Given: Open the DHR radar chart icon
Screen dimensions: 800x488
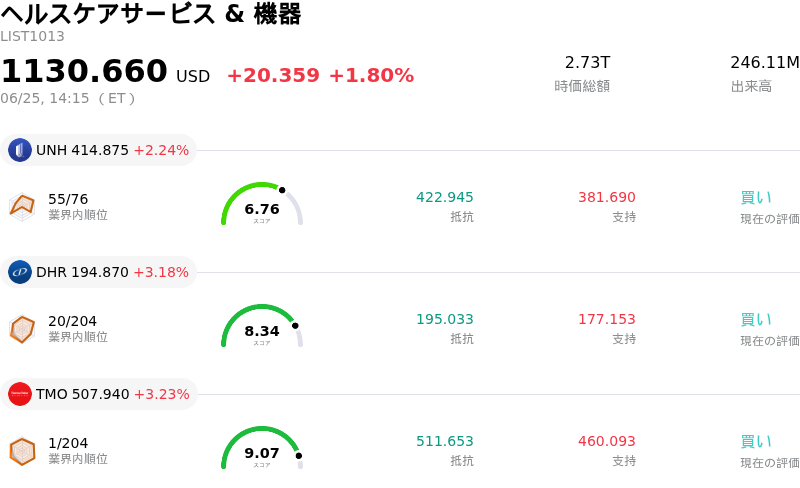Looking at the screenshot, I should (22, 329).
